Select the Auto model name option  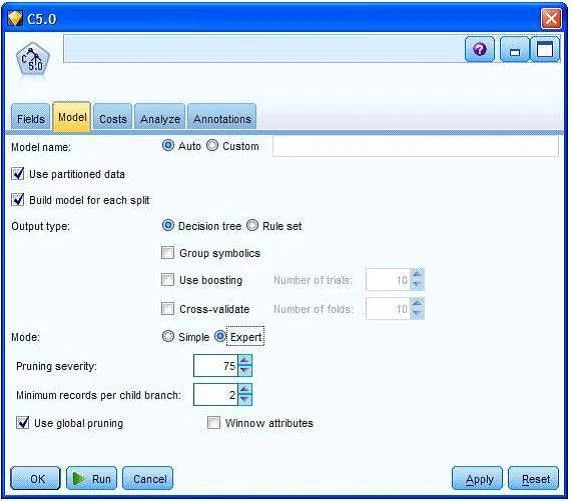168,146
